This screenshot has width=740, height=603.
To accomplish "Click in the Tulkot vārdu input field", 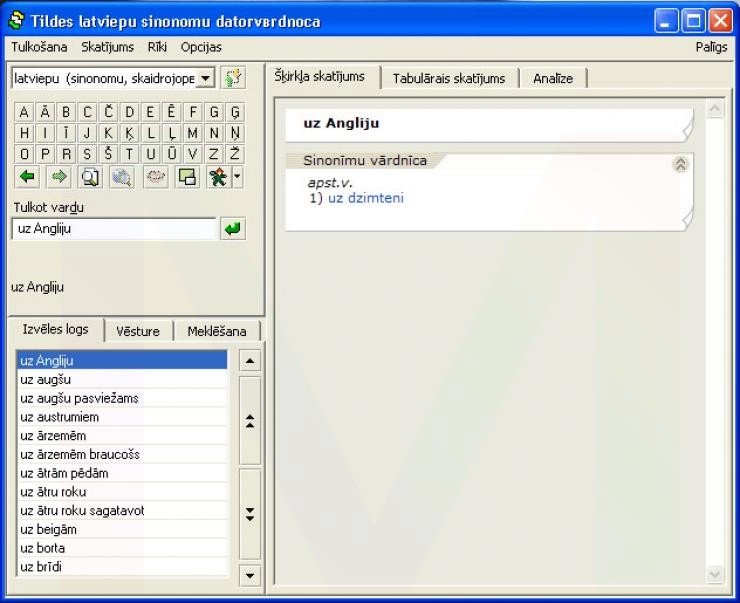I will (x=114, y=229).
